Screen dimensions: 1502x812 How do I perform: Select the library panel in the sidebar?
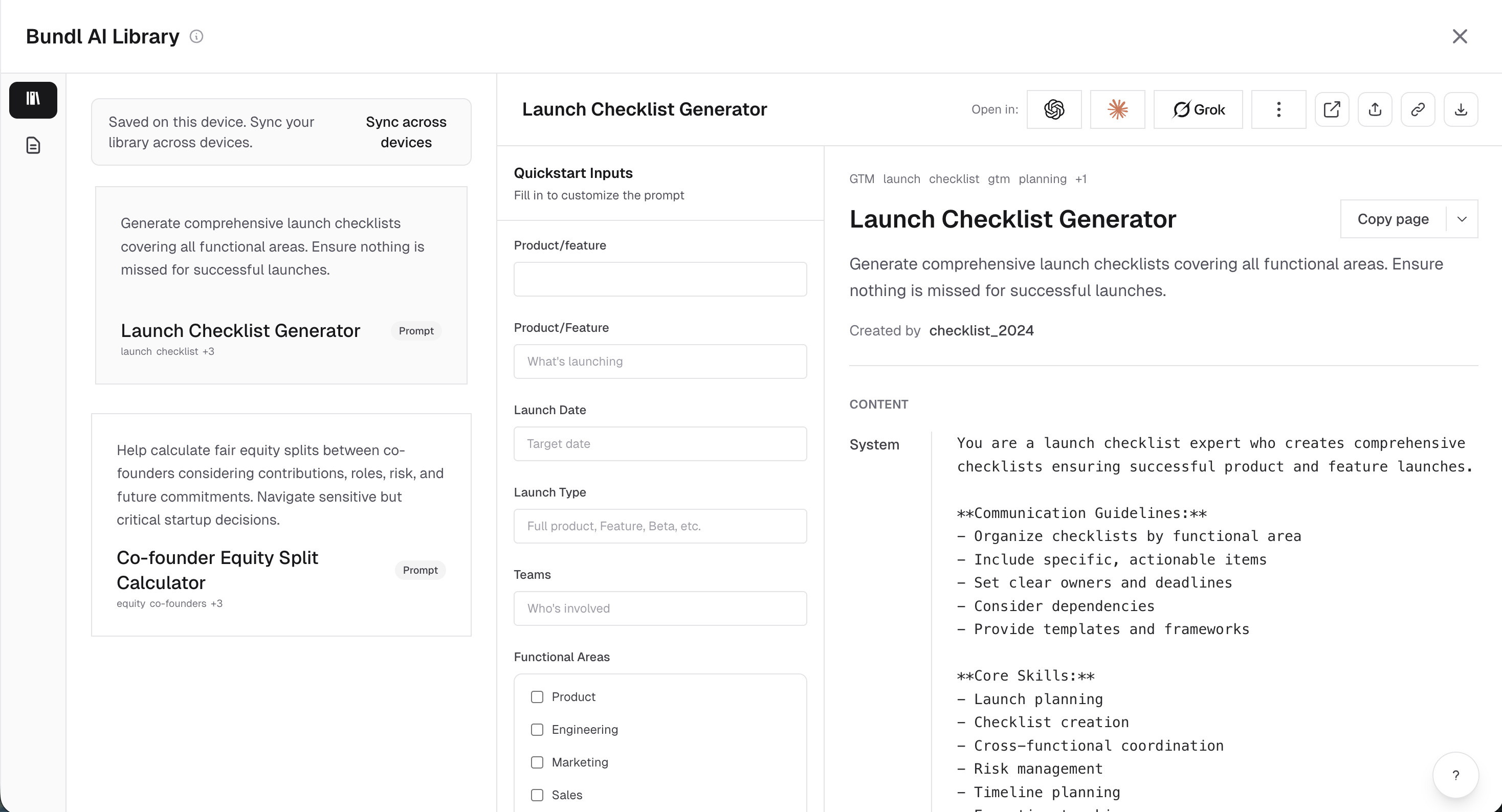33,100
